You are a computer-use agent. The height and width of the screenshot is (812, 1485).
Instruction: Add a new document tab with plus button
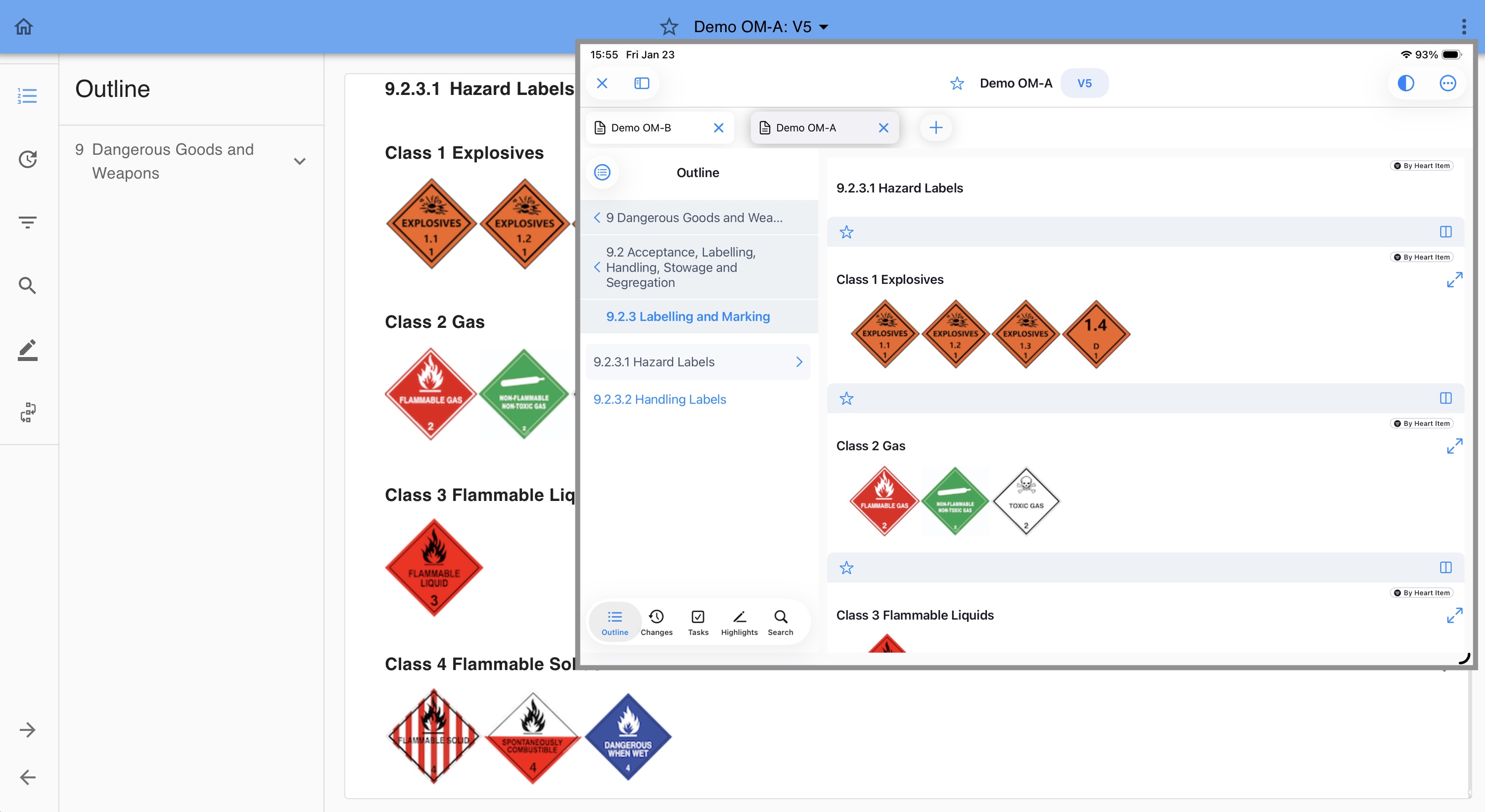tap(935, 128)
